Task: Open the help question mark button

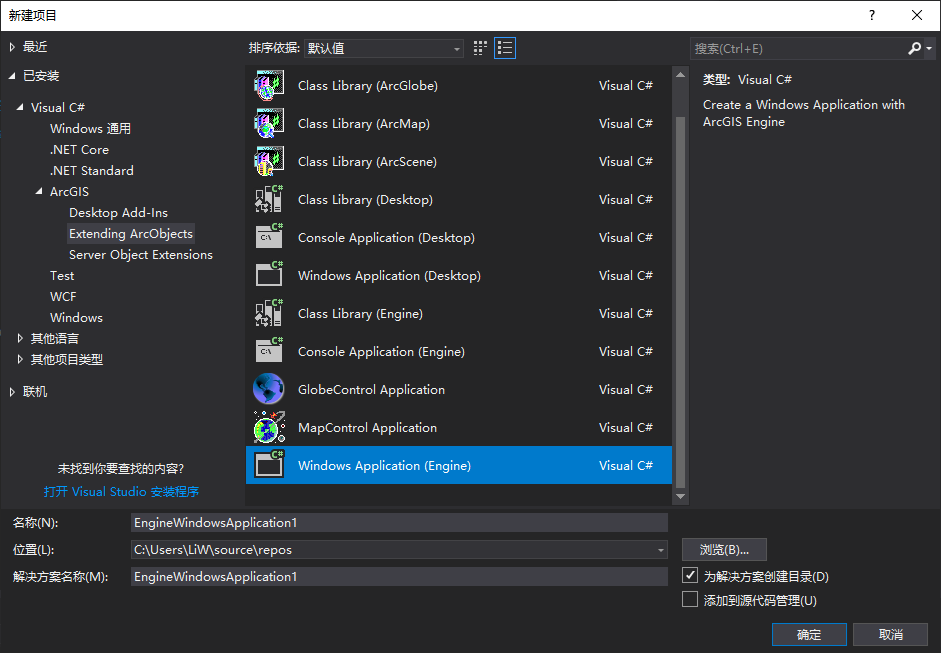Action: [872, 15]
